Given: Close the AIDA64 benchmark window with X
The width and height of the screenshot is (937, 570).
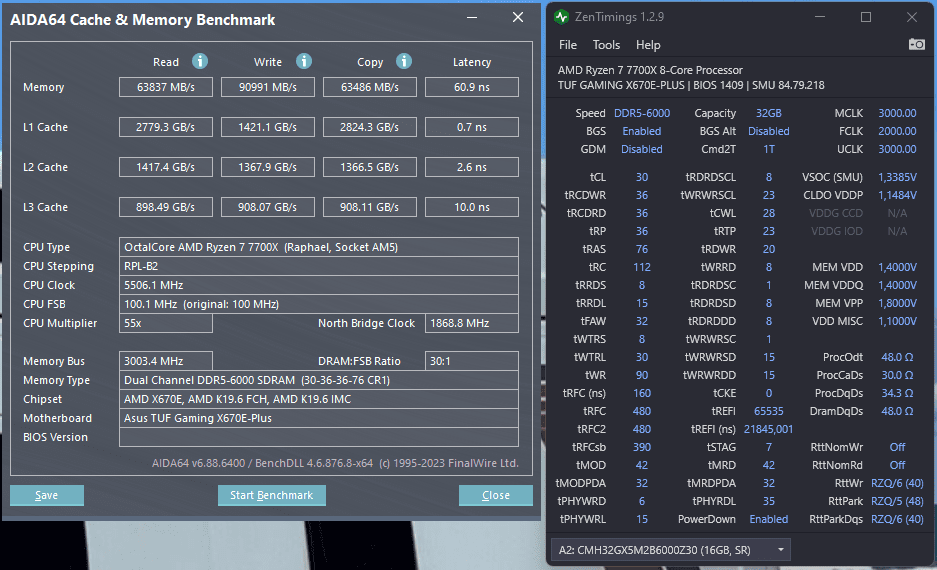Looking at the screenshot, I should coord(518,17).
